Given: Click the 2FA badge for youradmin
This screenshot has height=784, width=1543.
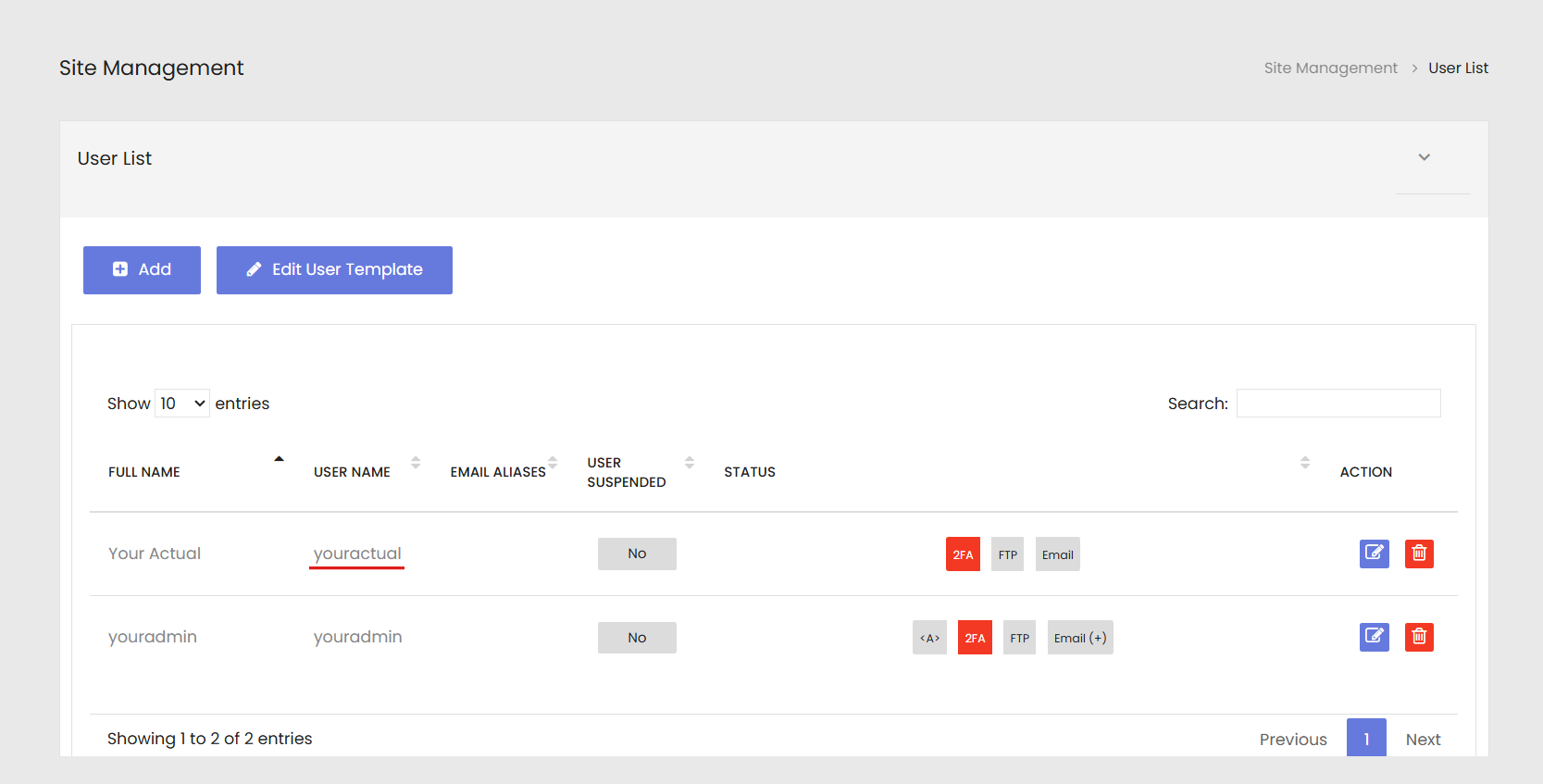Looking at the screenshot, I should coord(975,638).
